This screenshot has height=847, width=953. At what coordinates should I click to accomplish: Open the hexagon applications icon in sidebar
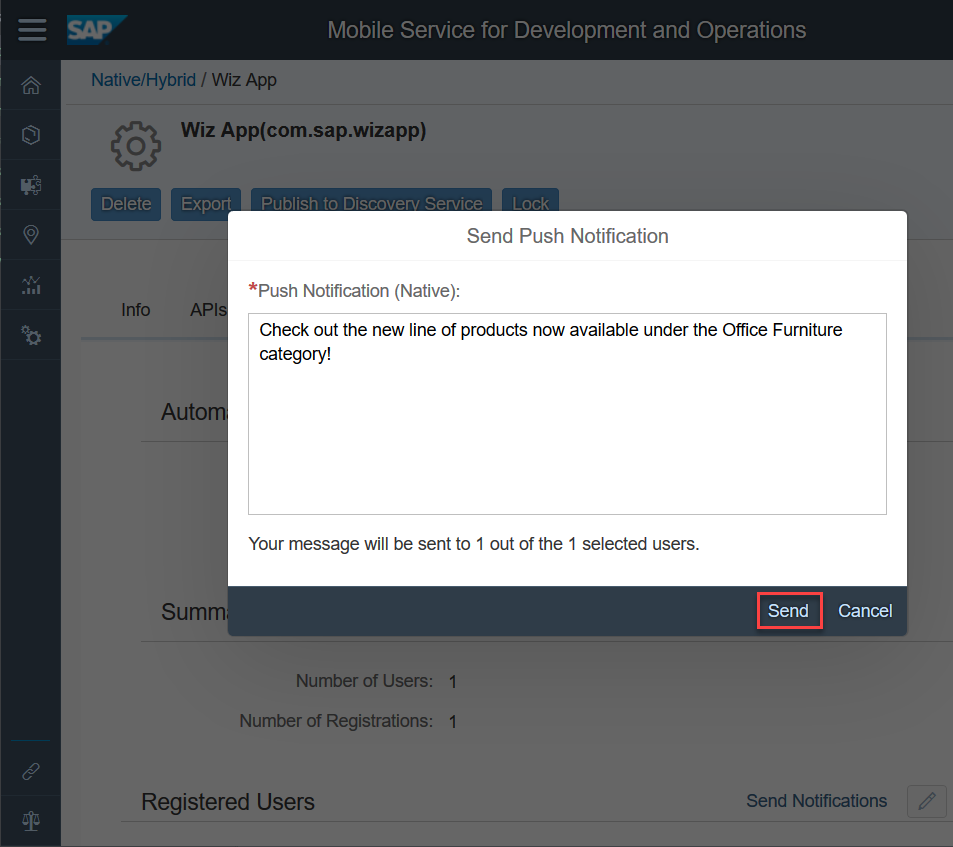point(31,135)
